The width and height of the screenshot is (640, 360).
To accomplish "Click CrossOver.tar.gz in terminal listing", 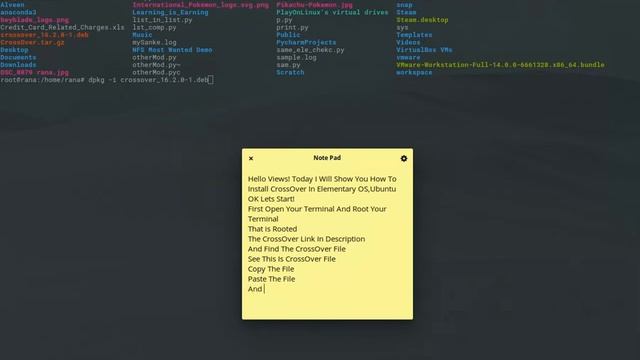I will [x=32, y=42].
